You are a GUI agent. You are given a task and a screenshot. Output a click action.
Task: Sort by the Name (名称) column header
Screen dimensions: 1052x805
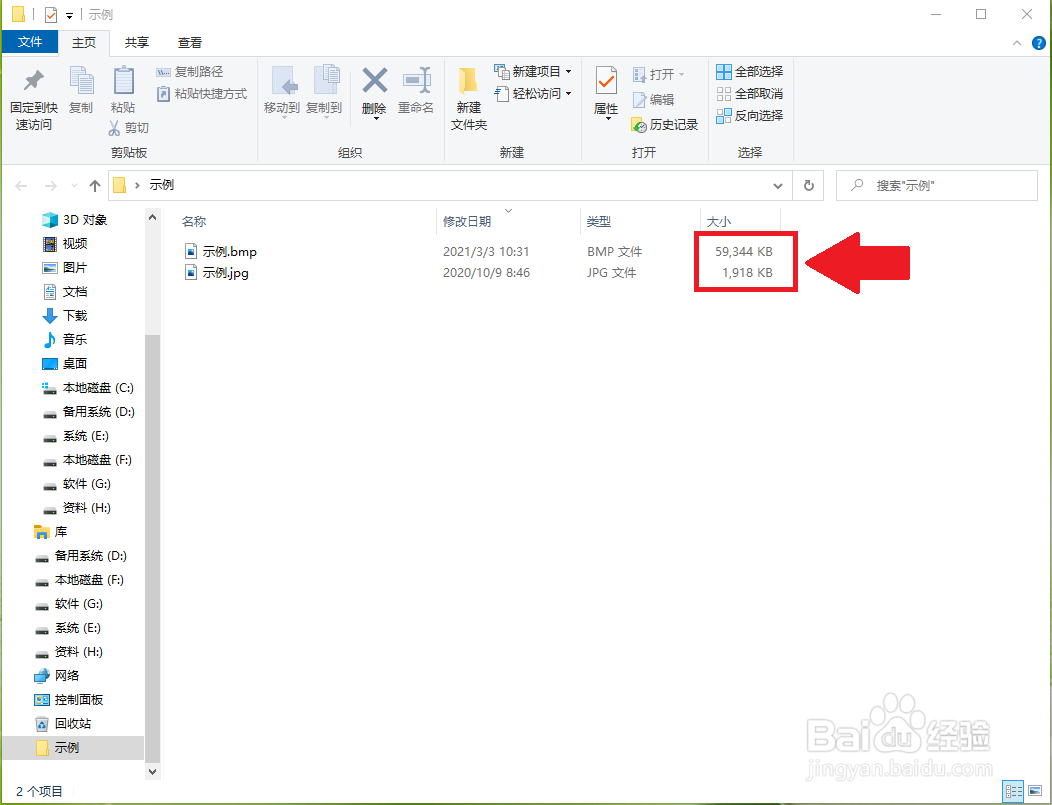coord(194,221)
